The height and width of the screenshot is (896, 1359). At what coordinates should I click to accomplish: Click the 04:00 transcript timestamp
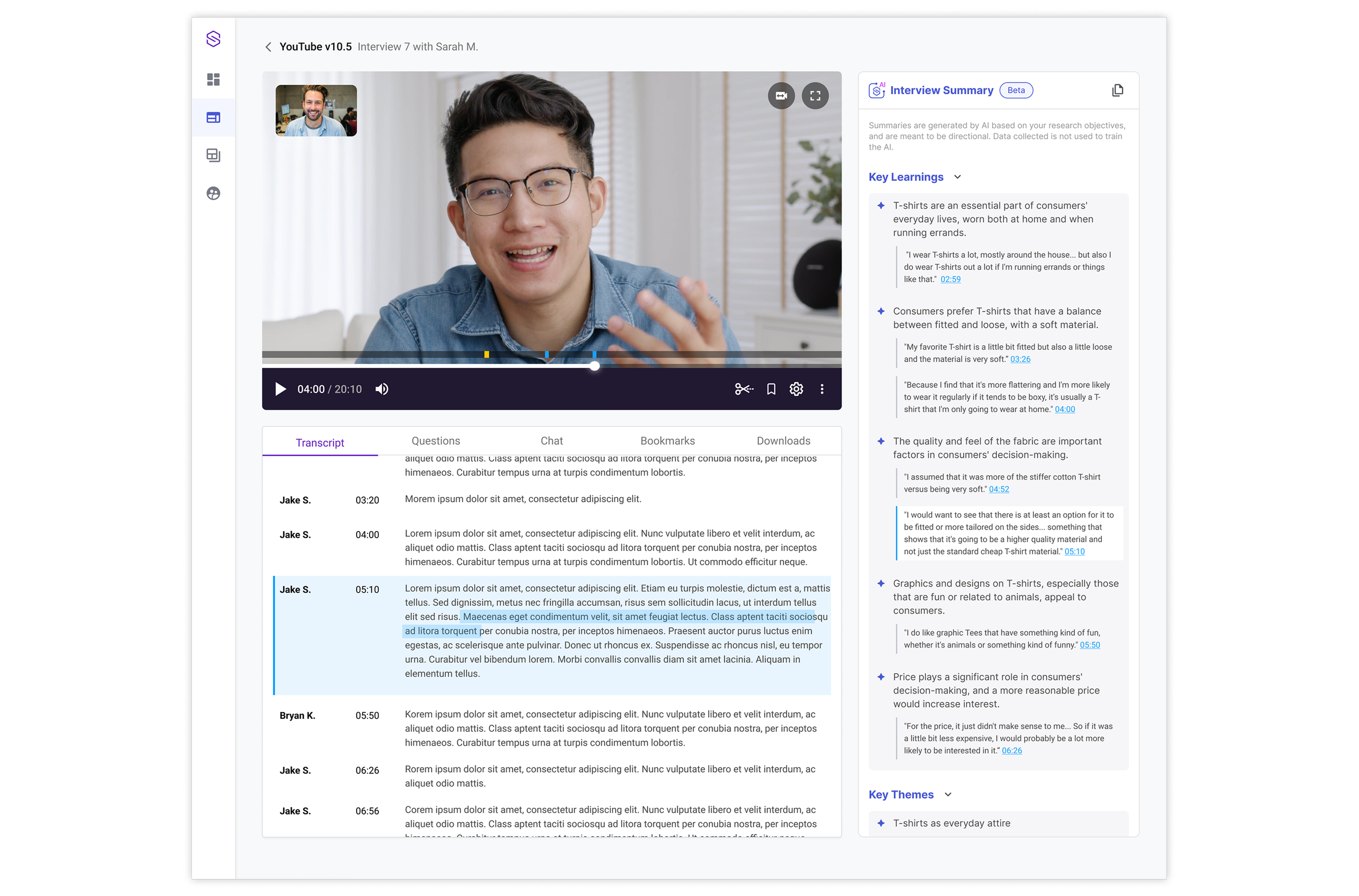point(367,535)
